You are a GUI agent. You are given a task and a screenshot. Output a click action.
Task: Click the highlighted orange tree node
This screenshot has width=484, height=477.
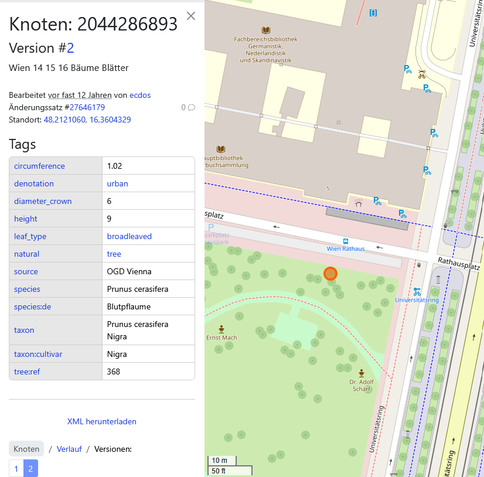tap(330, 274)
